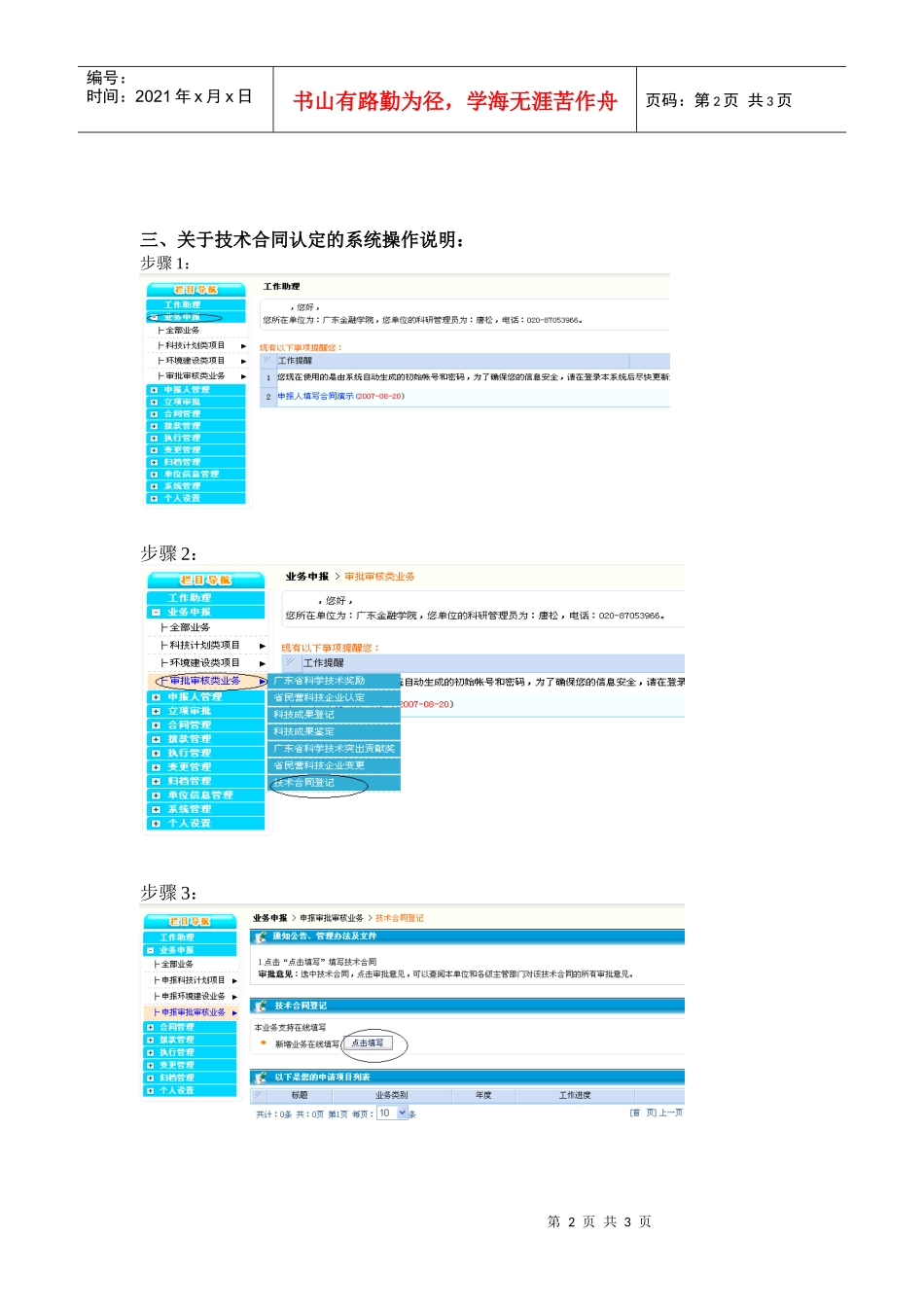
Task: Click the icon beside 通知公告、管理办法及文件 header
Action: pos(261,936)
